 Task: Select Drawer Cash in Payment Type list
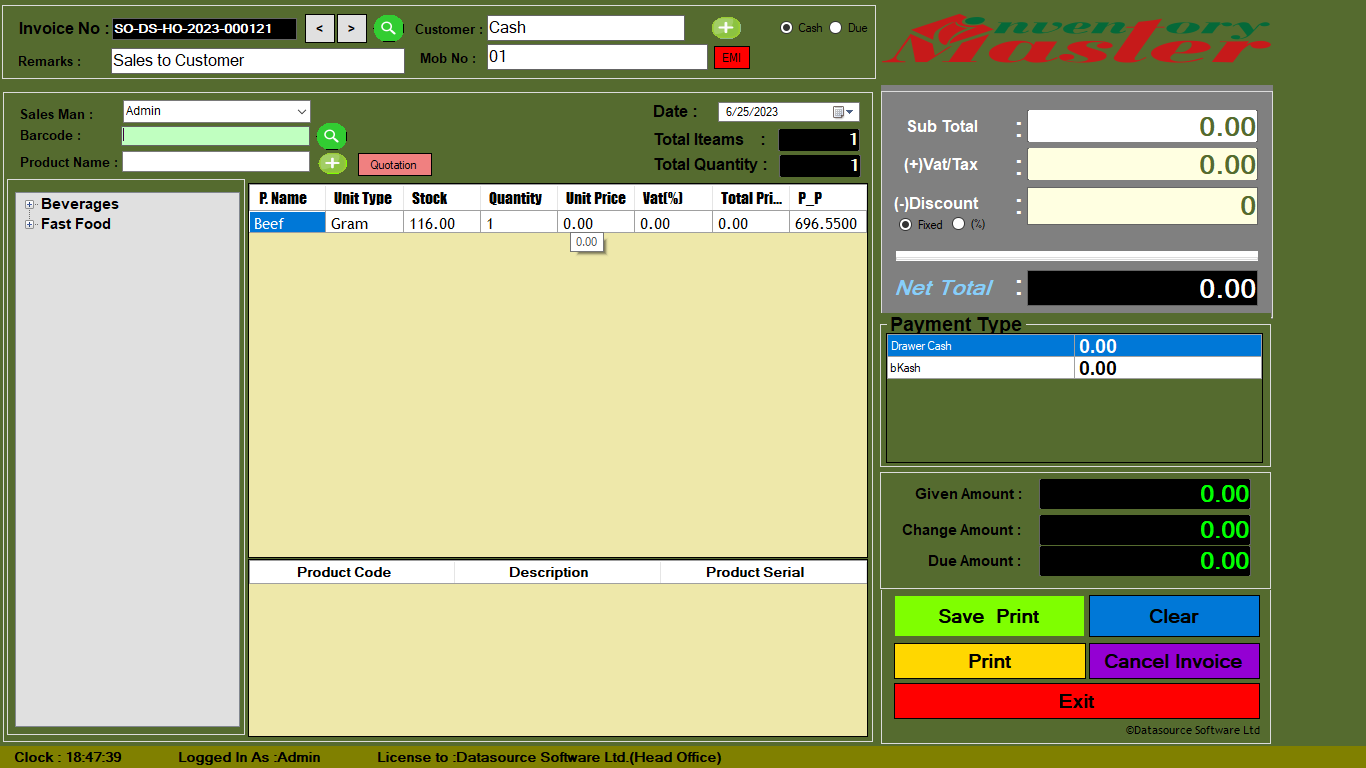pyautogui.click(x=980, y=345)
